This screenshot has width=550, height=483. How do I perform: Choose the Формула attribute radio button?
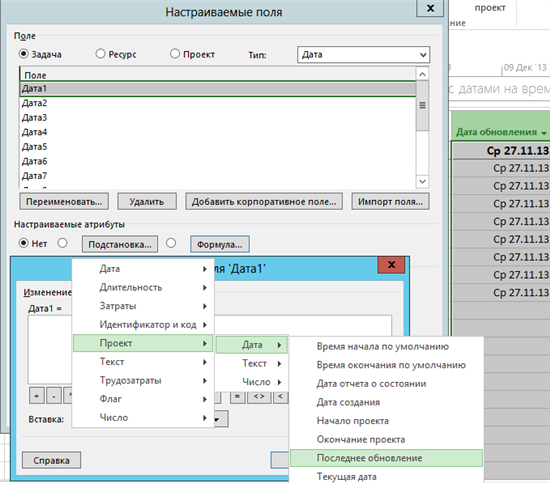pyautogui.click(x=171, y=243)
